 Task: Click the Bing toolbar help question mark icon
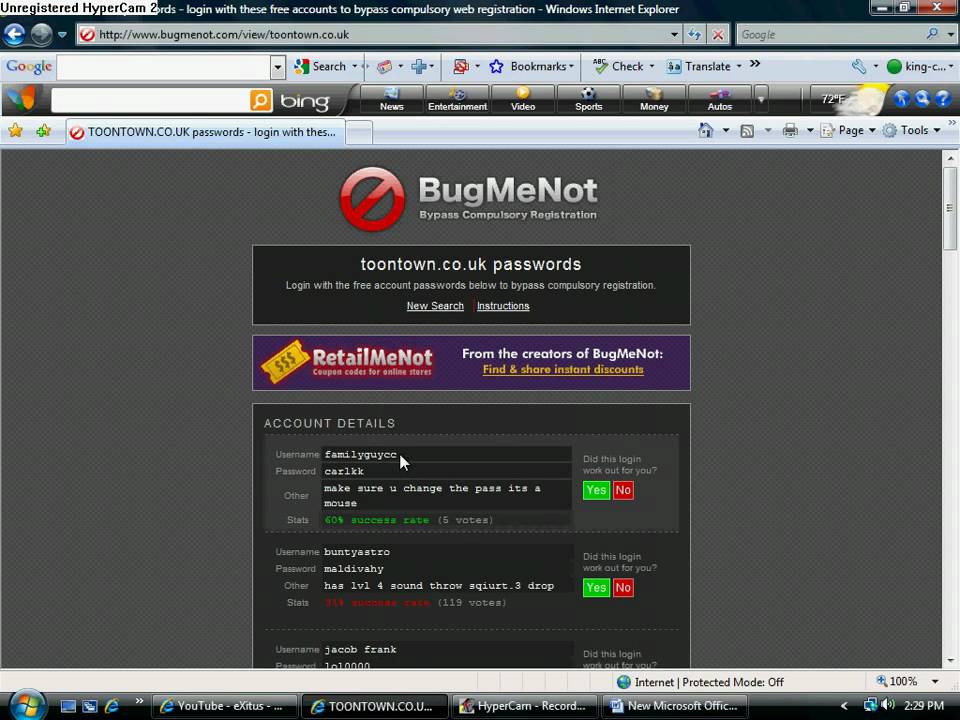pyautogui.click(x=943, y=99)
